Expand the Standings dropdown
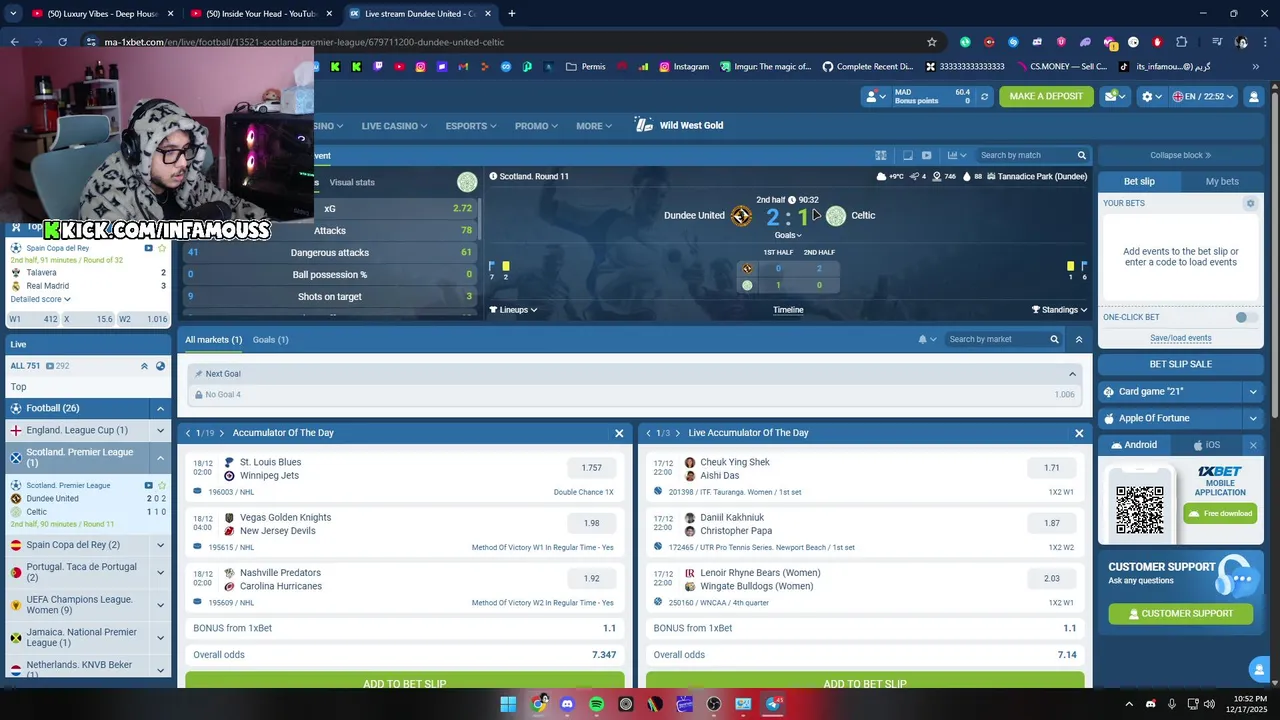The image size is (1280, 720). tap(1059, 310)
